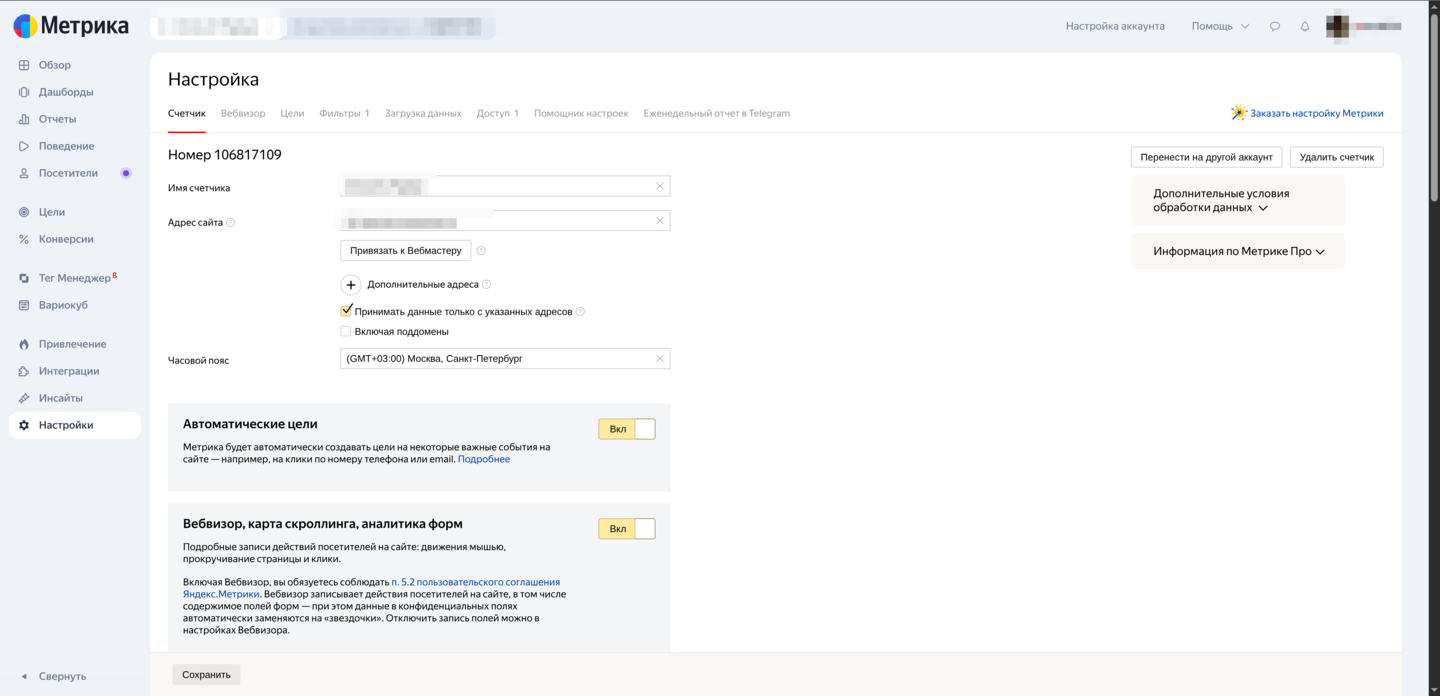Image resolution: width=1440 pixels, height=696 pixels.
Task: Open the Помощь dropdown menu
Action: [x=1220, y=26]
